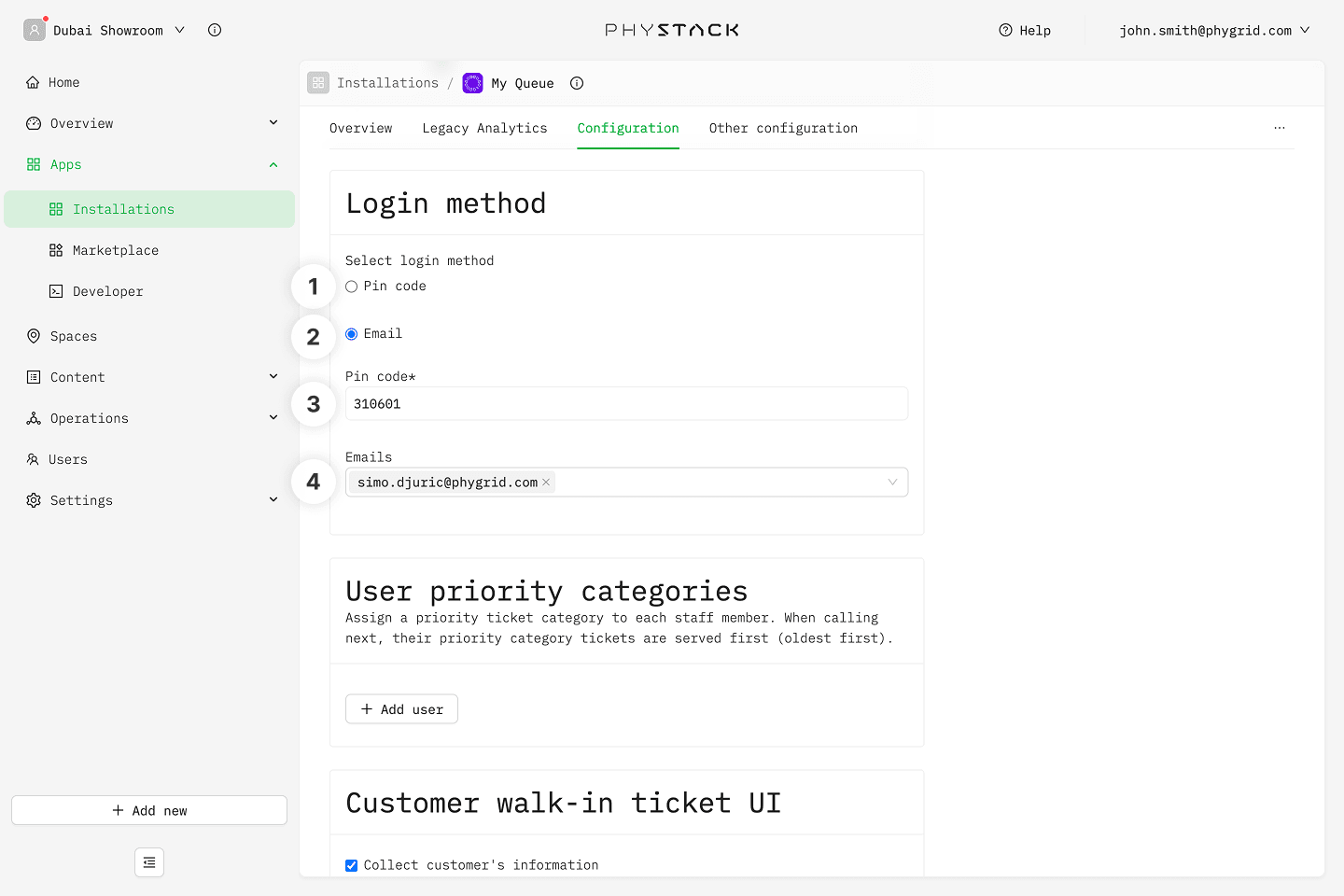Click the sidebar collapse icon

pyautogui.click(x=149, y=862)
